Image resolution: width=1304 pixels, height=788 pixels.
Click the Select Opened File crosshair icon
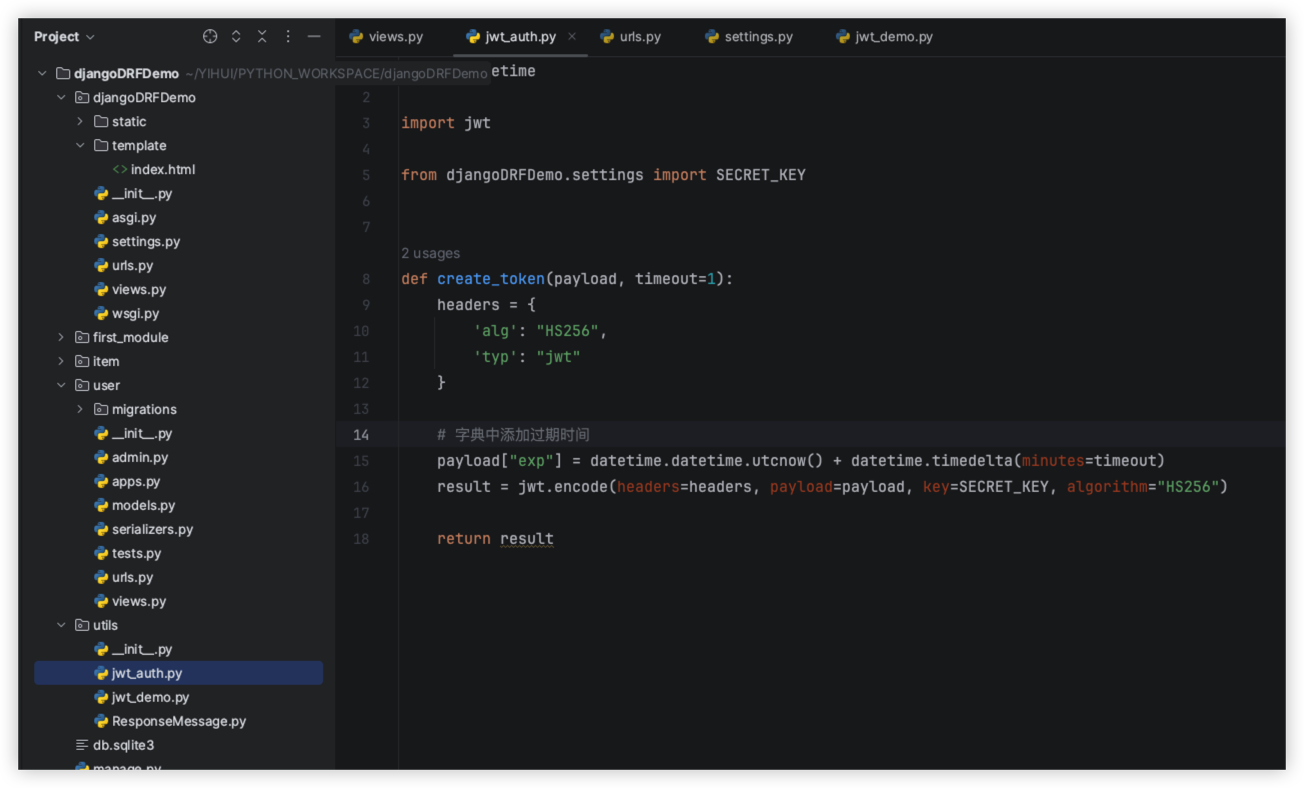[x=210, y=37]
